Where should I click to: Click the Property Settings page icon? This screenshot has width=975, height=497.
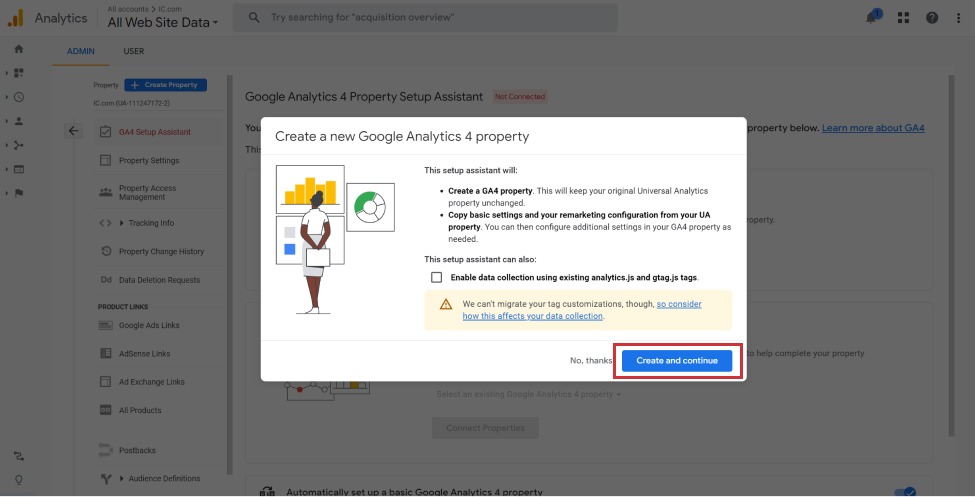tap(106, 160)
